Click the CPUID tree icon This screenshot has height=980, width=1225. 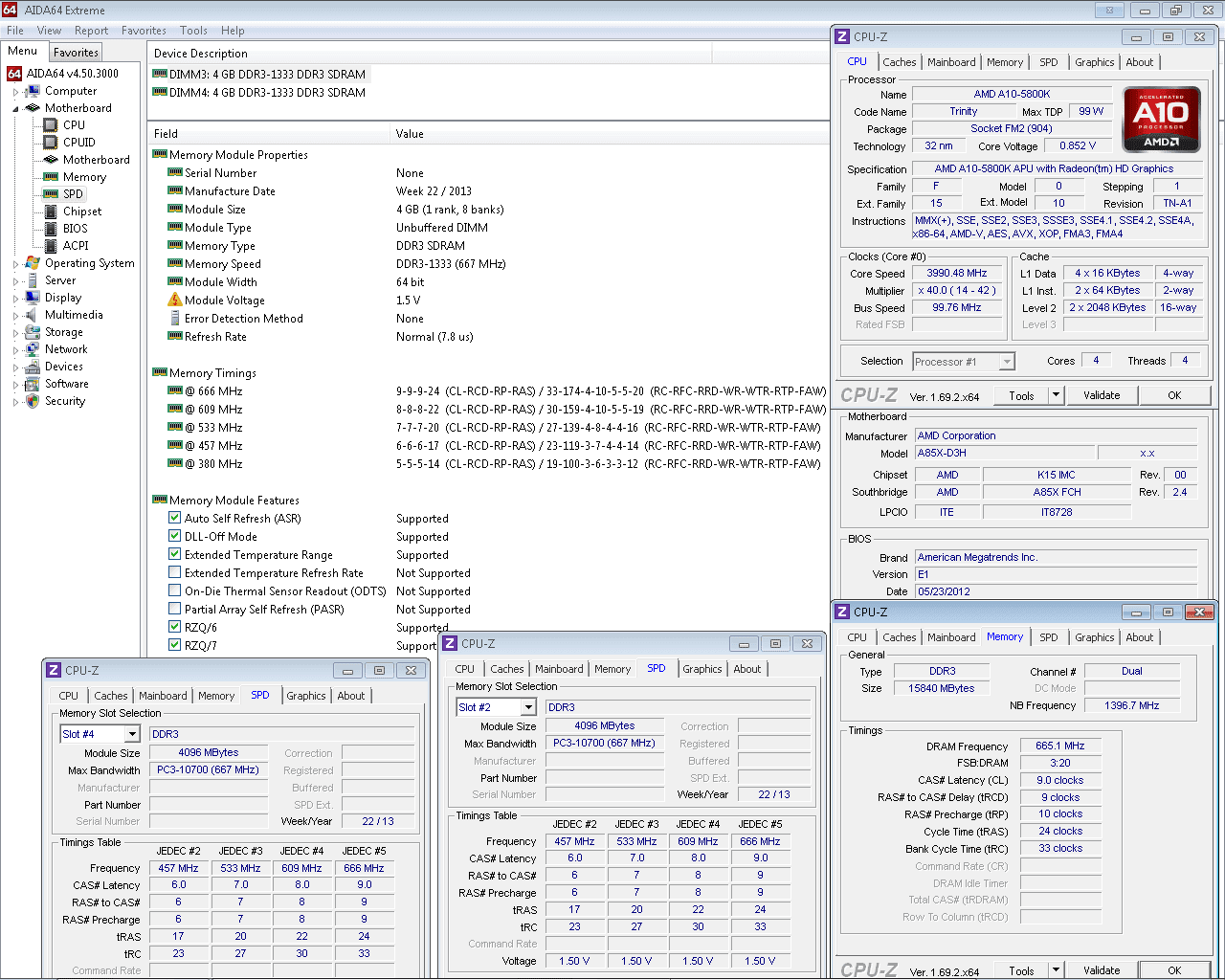pyautogui.click(x=51, y=143)
